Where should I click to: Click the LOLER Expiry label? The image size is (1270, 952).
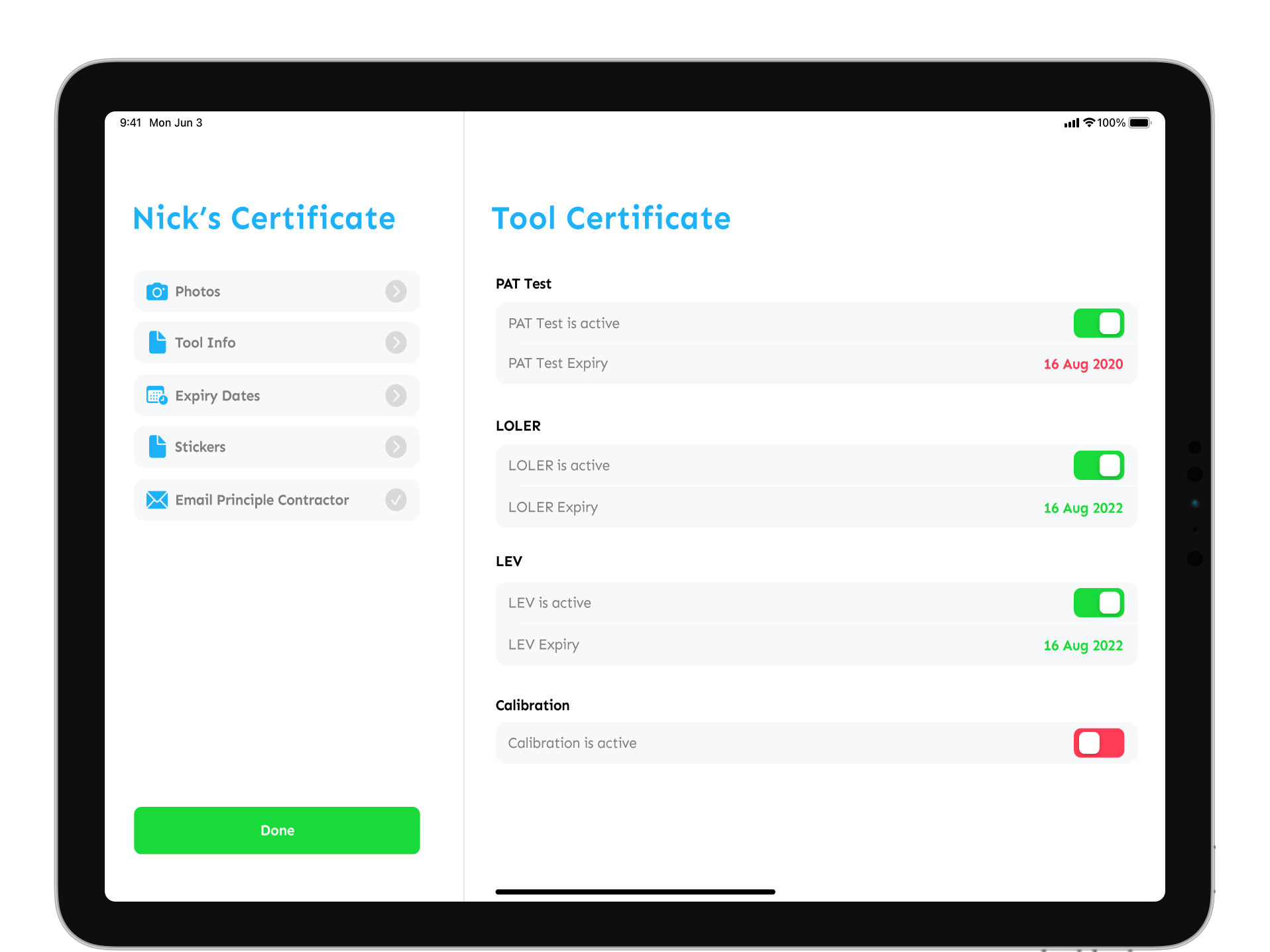[x=553, y=507]
